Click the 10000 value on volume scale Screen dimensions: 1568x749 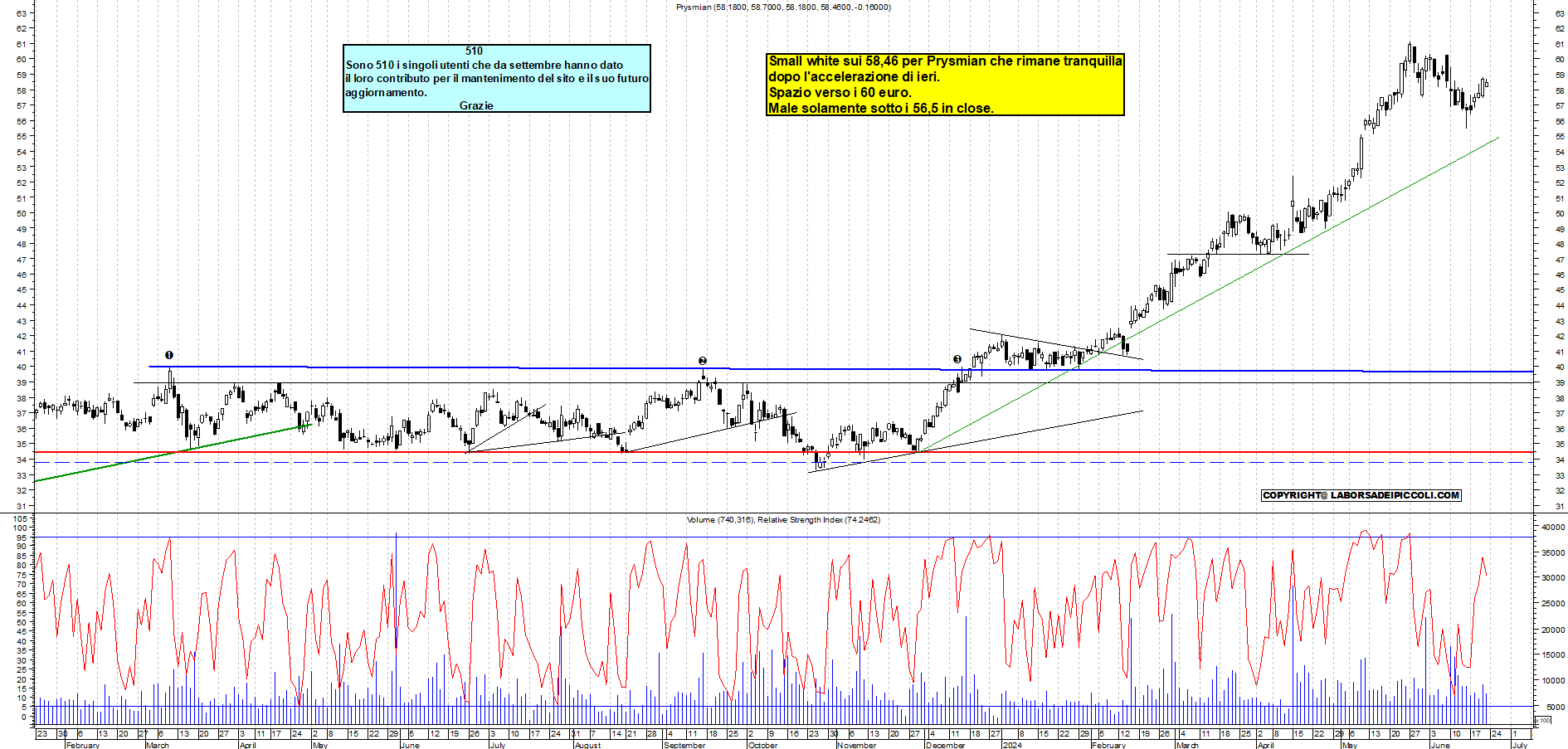tap(1553, 681)
